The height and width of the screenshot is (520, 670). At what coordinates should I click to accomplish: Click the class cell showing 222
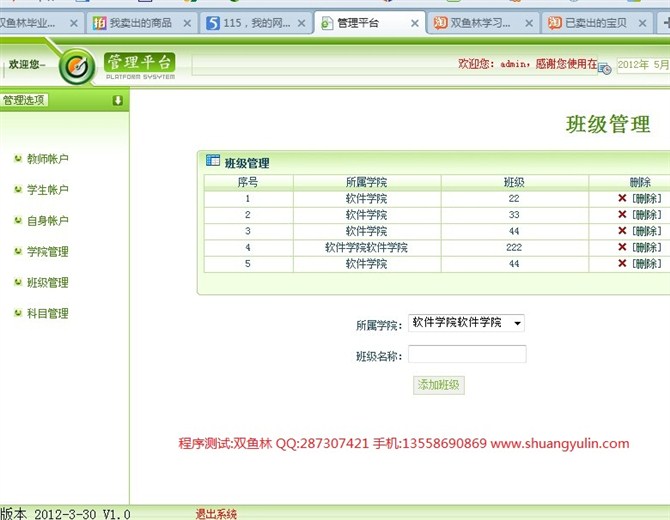[x=514, y=247]
